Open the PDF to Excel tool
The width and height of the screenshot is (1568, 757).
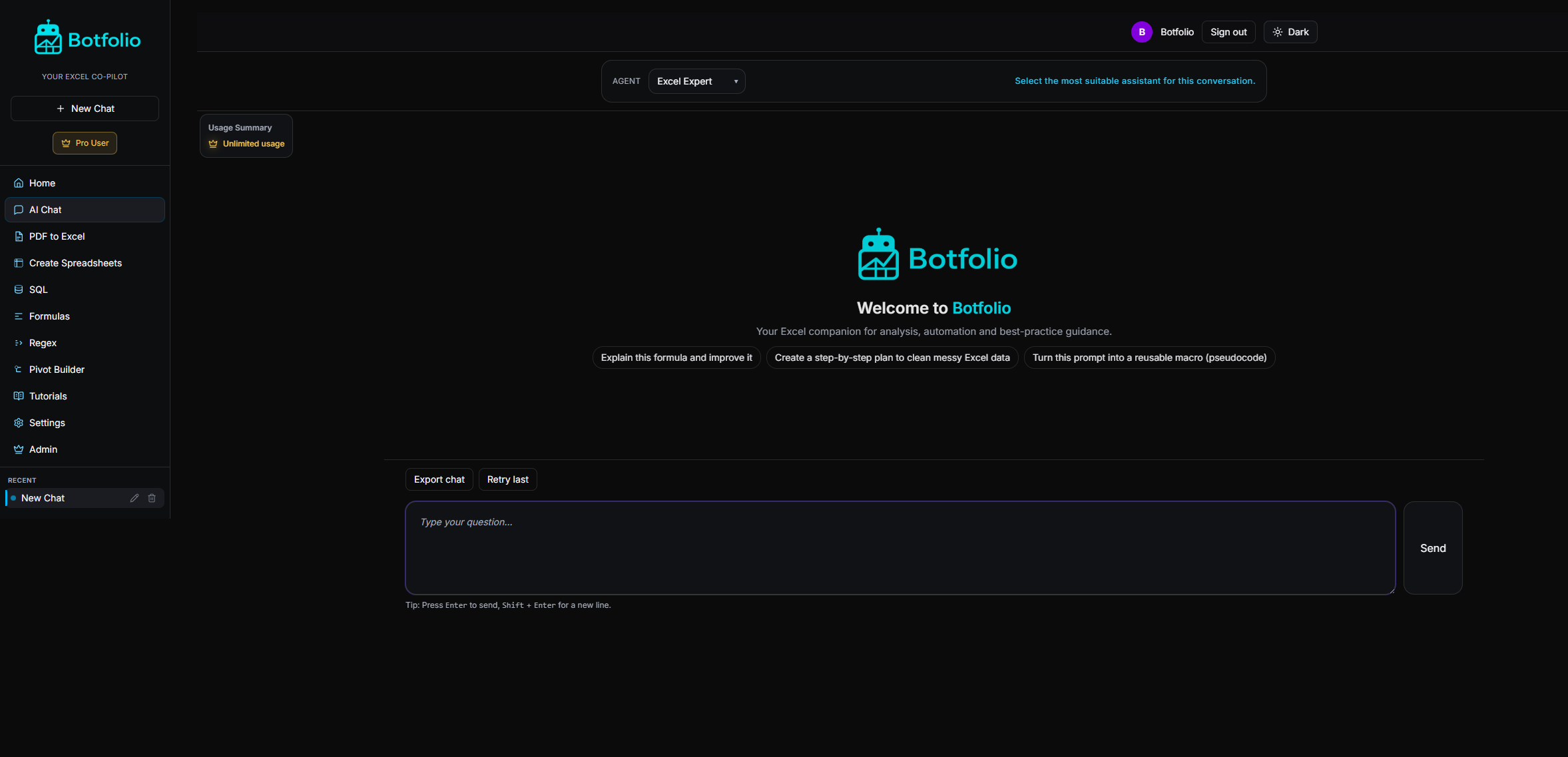pos(57,236)
